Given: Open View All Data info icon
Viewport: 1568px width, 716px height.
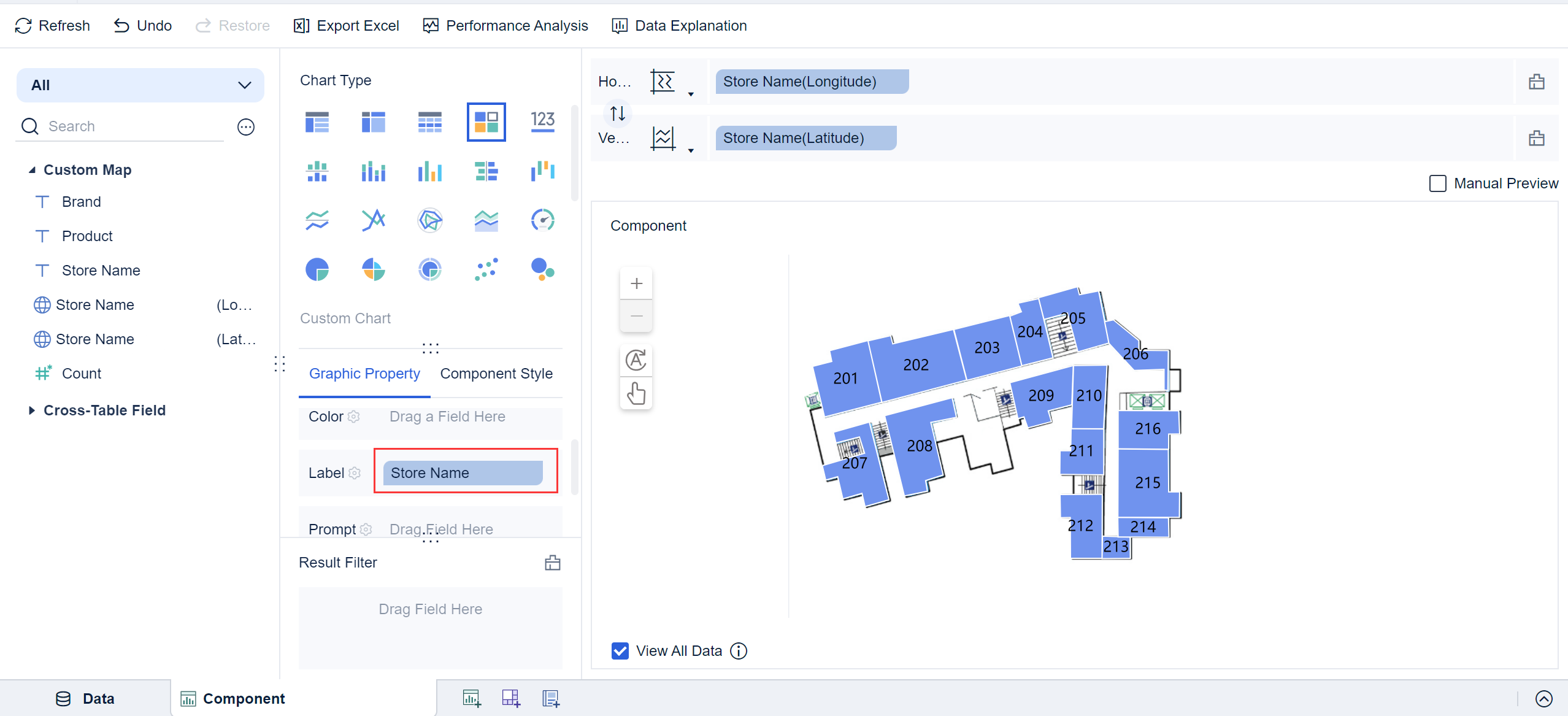Looking at the screenshot, I should 739,651.
